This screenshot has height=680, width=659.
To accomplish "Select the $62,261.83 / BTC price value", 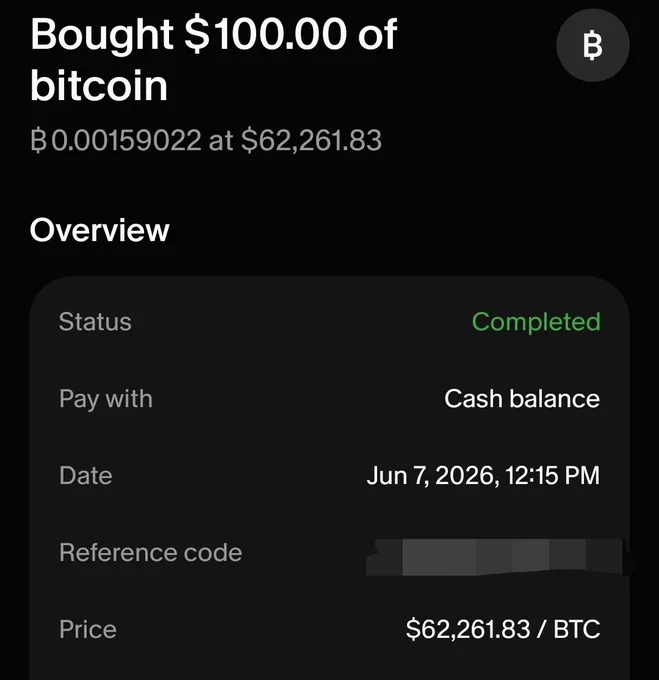I will (503, 629).
